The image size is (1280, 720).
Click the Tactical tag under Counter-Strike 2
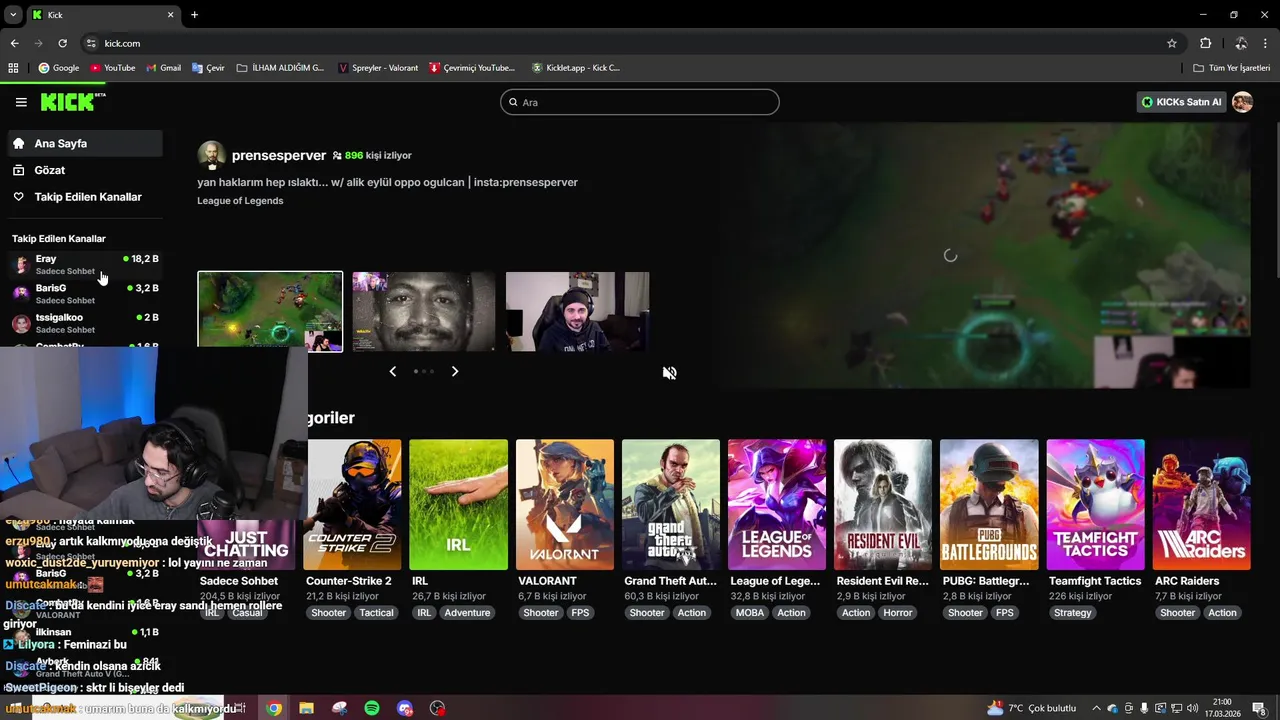377,613
